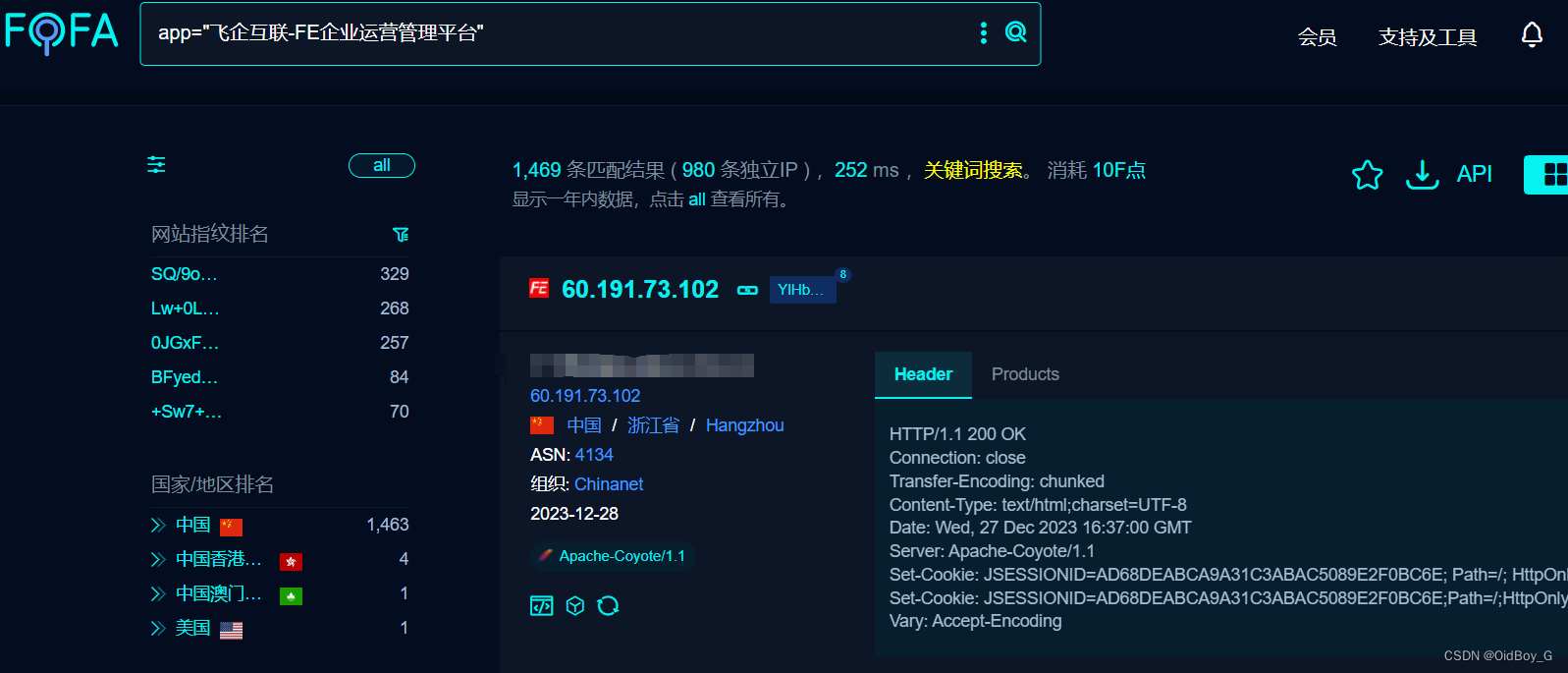Click the 'Server: Apache-Coyote/1.1' header line
This screenshot has height=673, width=1568.
(992, 551)
